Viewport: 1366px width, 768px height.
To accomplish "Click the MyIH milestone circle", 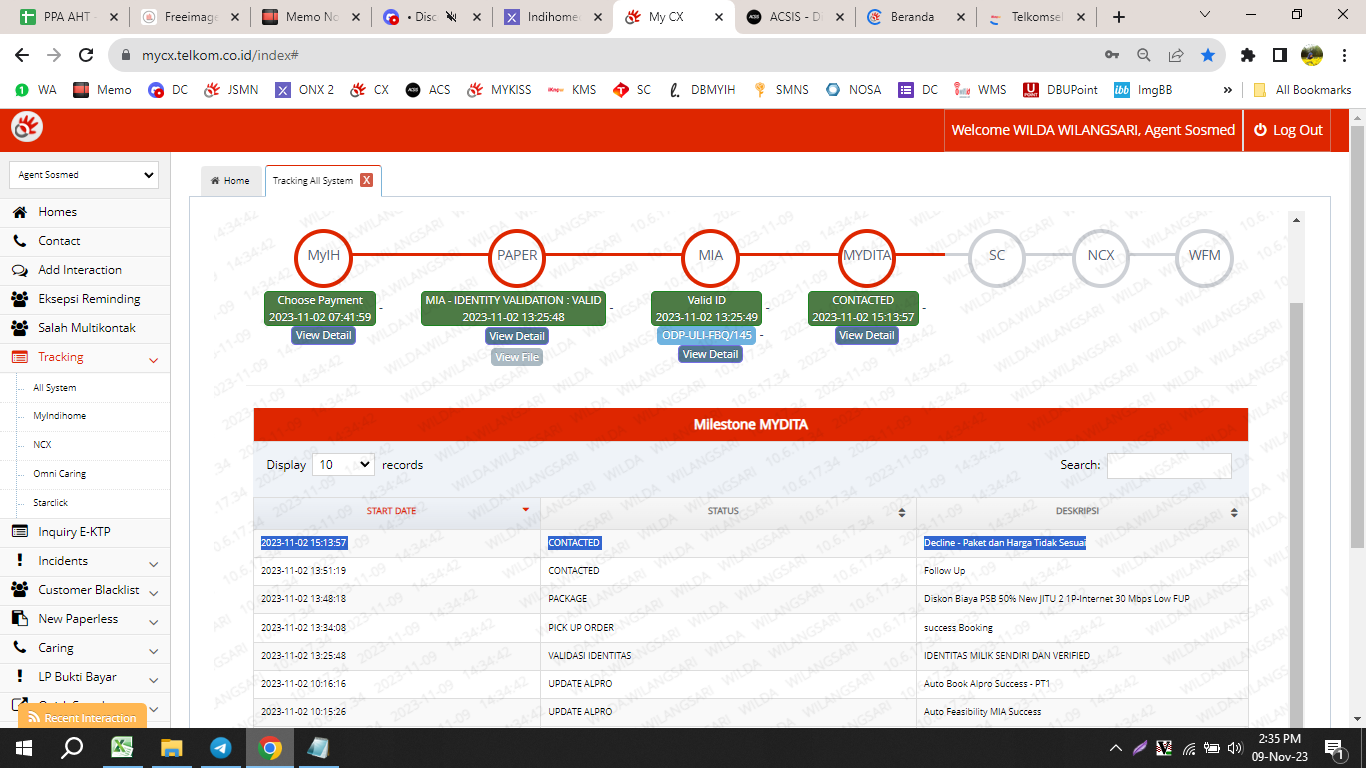I will point(323,256).
